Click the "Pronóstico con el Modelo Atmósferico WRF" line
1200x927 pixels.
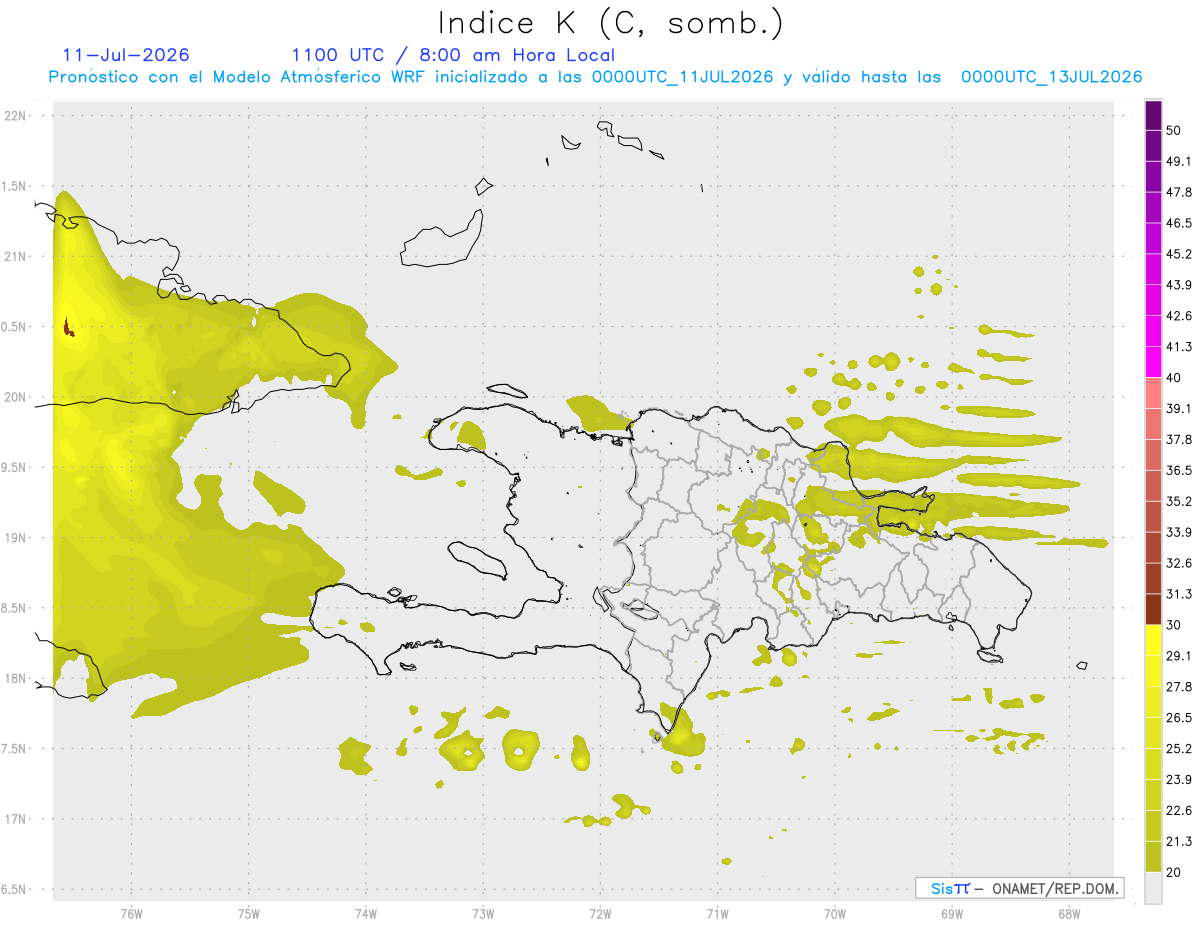[596, 77]
